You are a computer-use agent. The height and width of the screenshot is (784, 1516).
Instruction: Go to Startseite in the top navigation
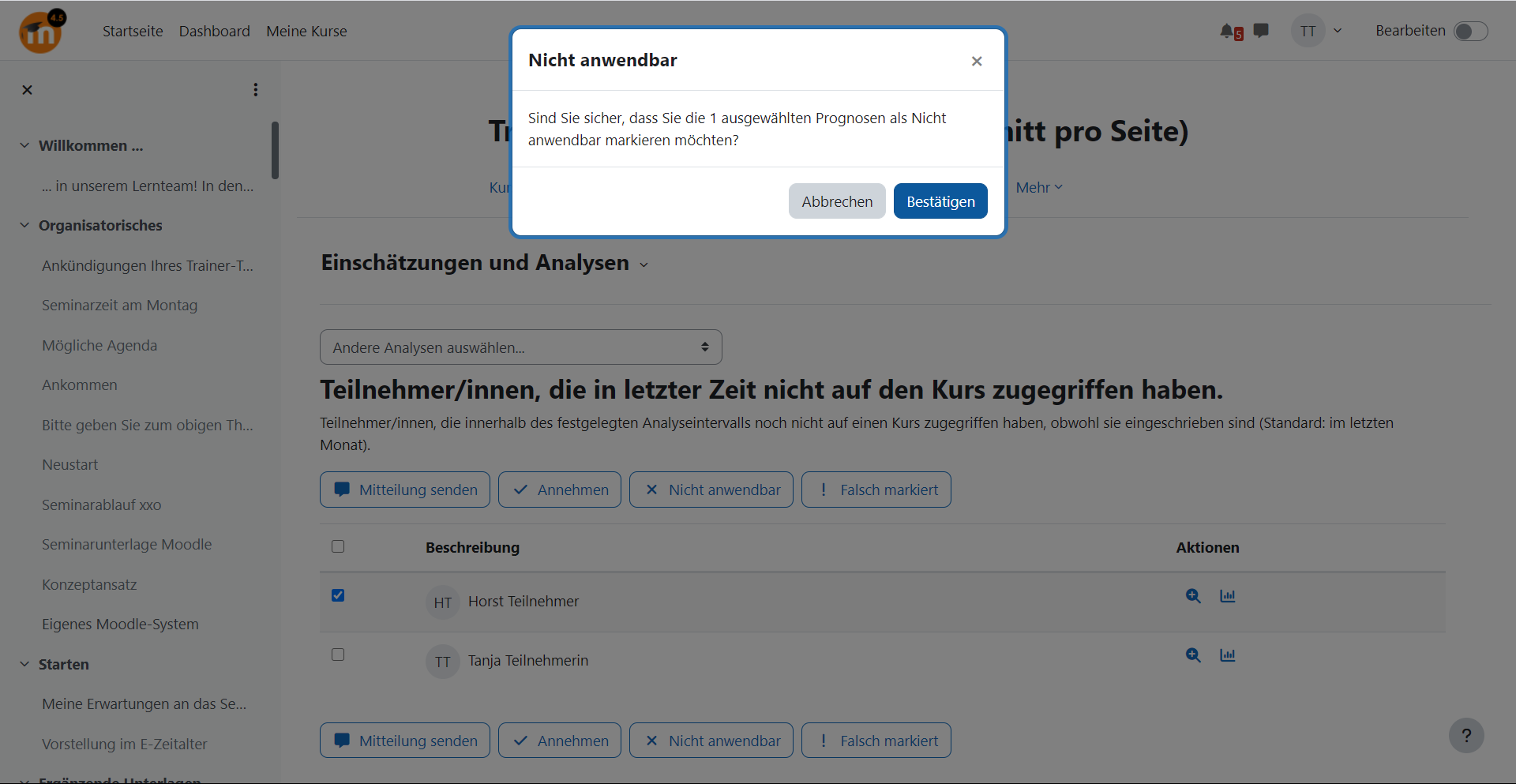click(133, 31)
